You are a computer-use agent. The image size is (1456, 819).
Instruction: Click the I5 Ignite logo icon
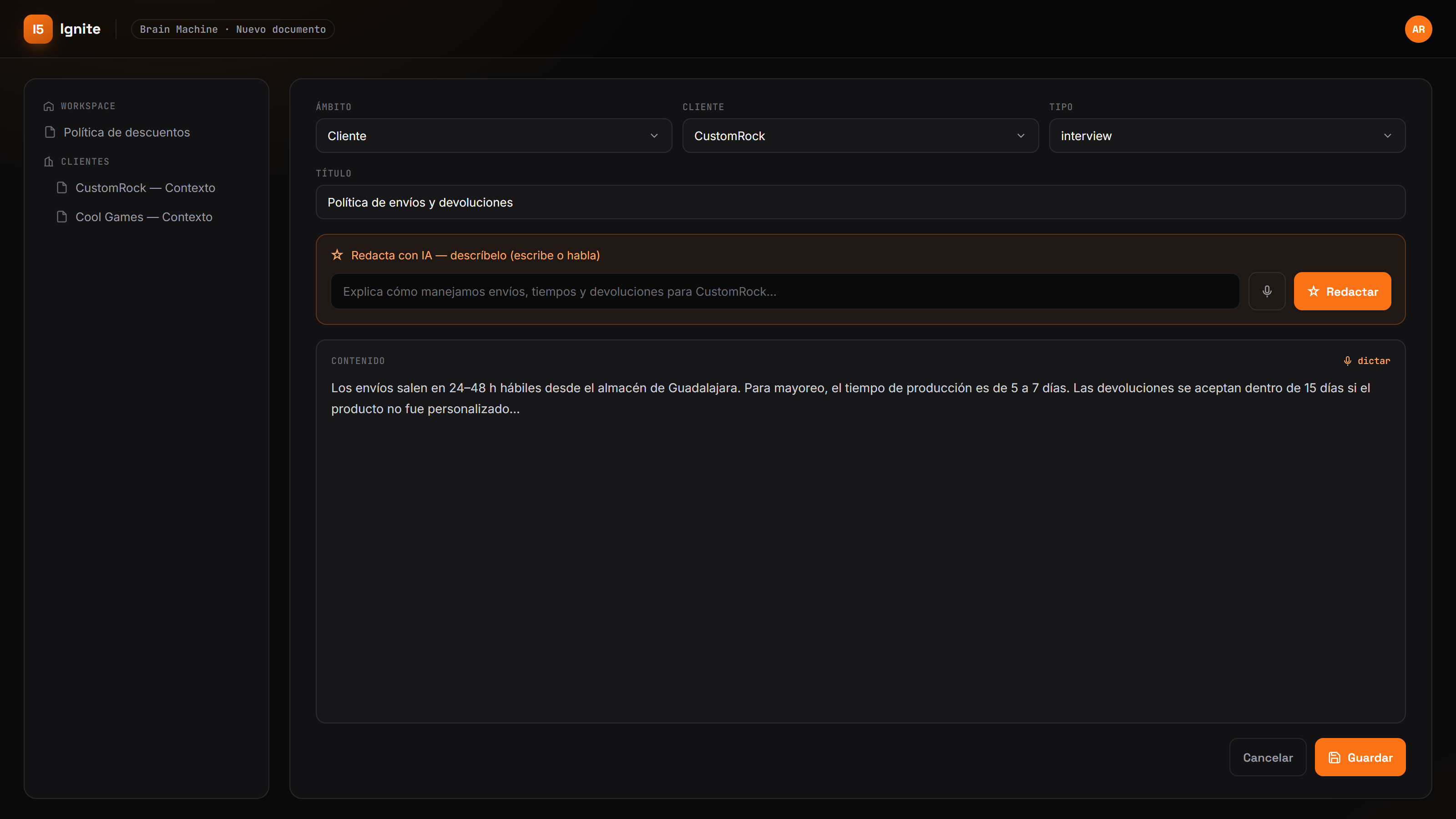click(x=38, y=29)
